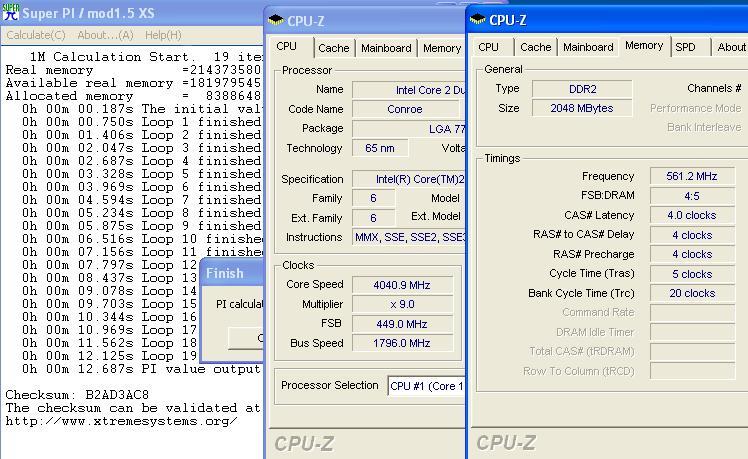
Task: Open the Cache tab in the front CPU-Z window
Action: coord(536,47)
